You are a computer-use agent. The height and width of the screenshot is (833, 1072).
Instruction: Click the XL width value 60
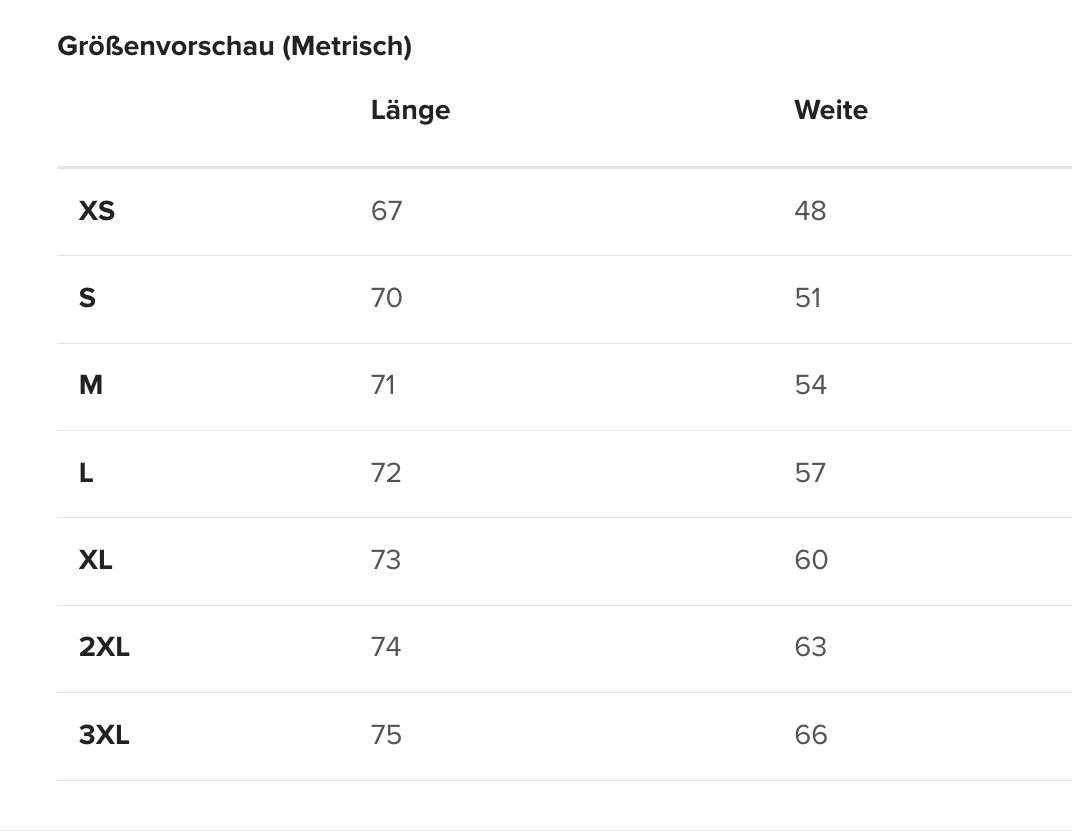pos(811,560)
